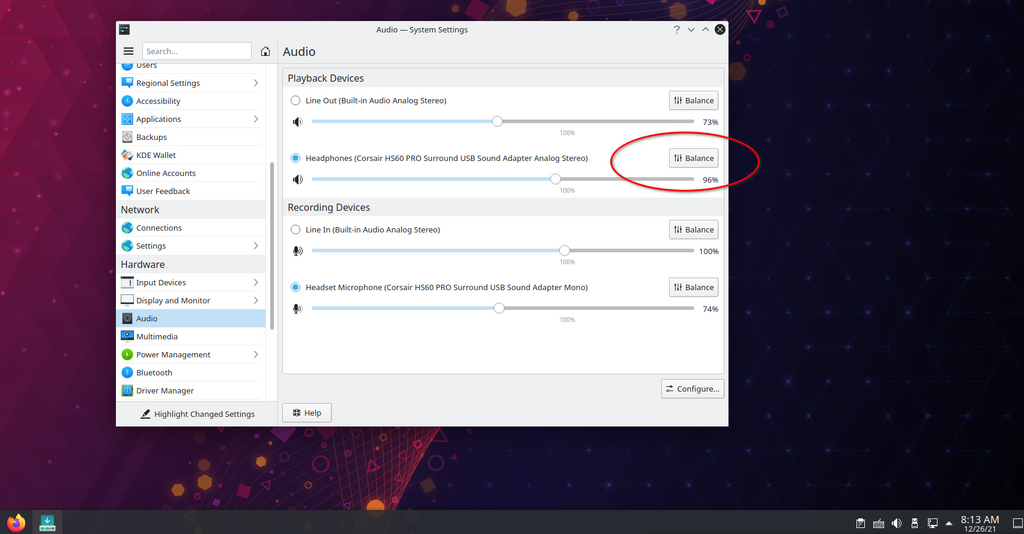Open Balance for Headphones device
Viewport: 1024px width, 534px height.
(x=693, y=158)
